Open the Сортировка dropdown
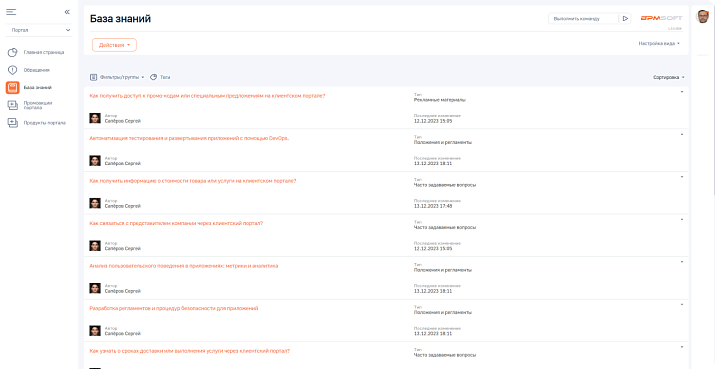 pos(668,78)
